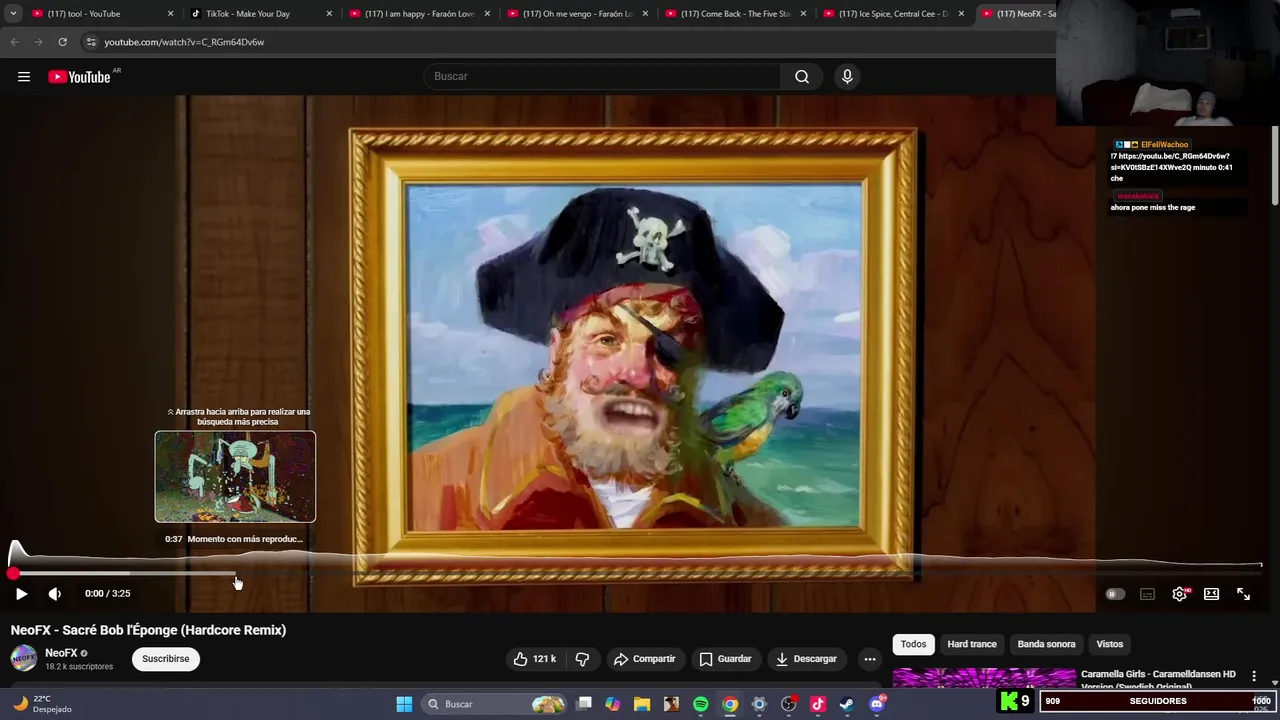View site information icon in address bar
The height and width of the screenshot is (720, 1280).
[x=91, y=42]
